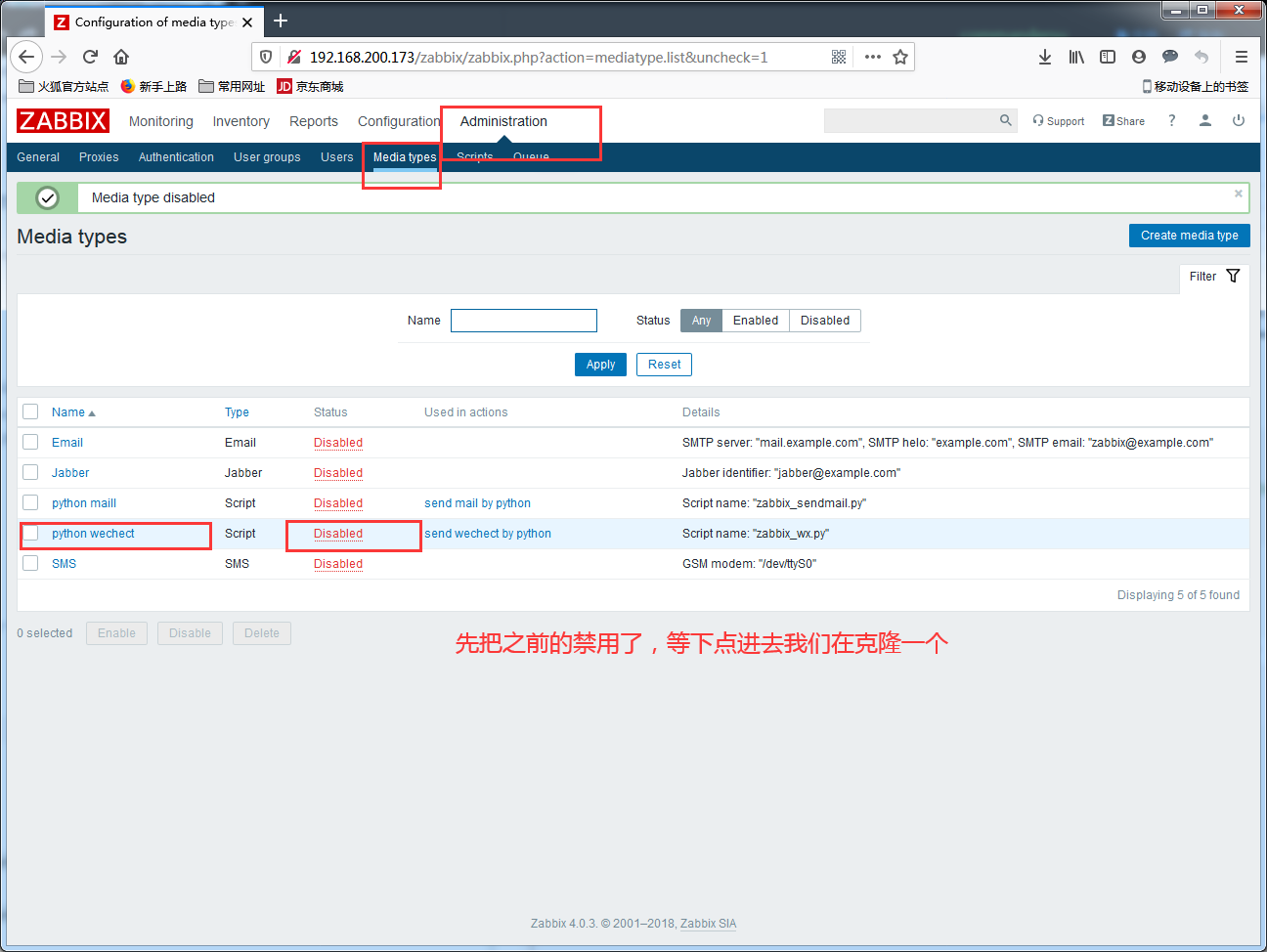This screenshot has width=1267, height=952.
Task: Select Enabled status filter
Action: point(756,321)
